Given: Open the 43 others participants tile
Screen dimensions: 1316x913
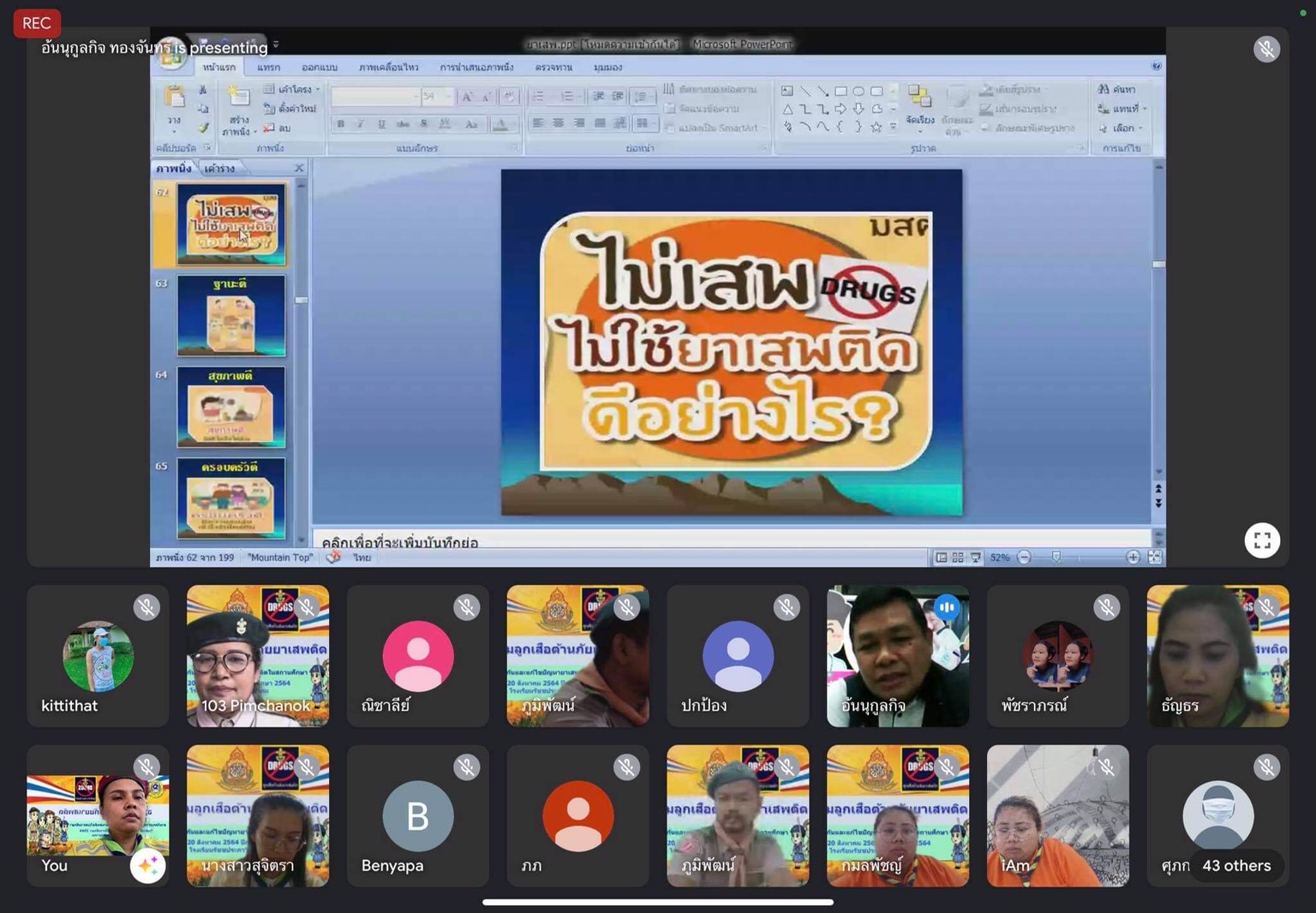Looking at the screenshot, I should click(x=1235, y=866).
